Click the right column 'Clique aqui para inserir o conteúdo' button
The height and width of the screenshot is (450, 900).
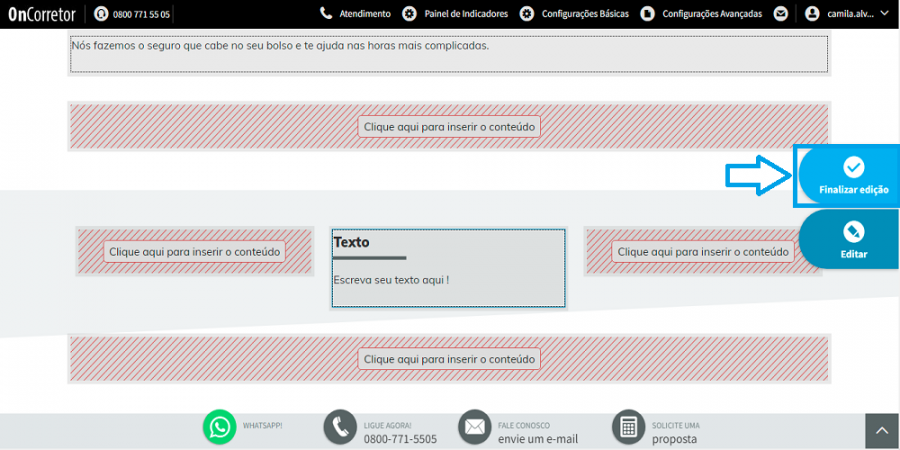[703, 251]
